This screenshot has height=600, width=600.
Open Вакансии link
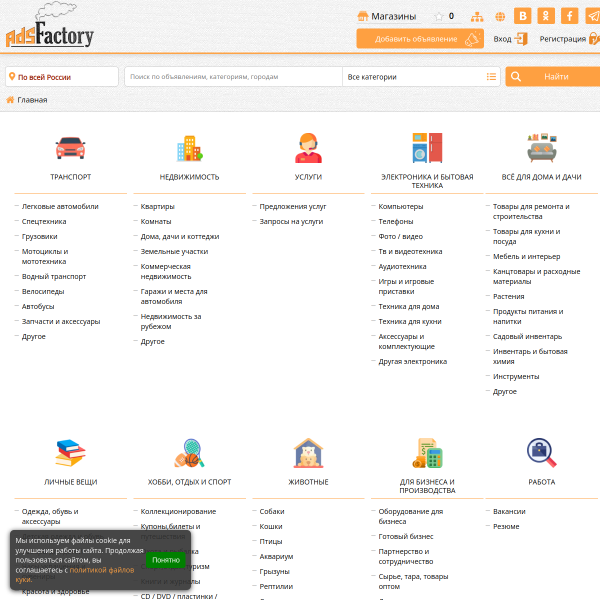point(509,511)
